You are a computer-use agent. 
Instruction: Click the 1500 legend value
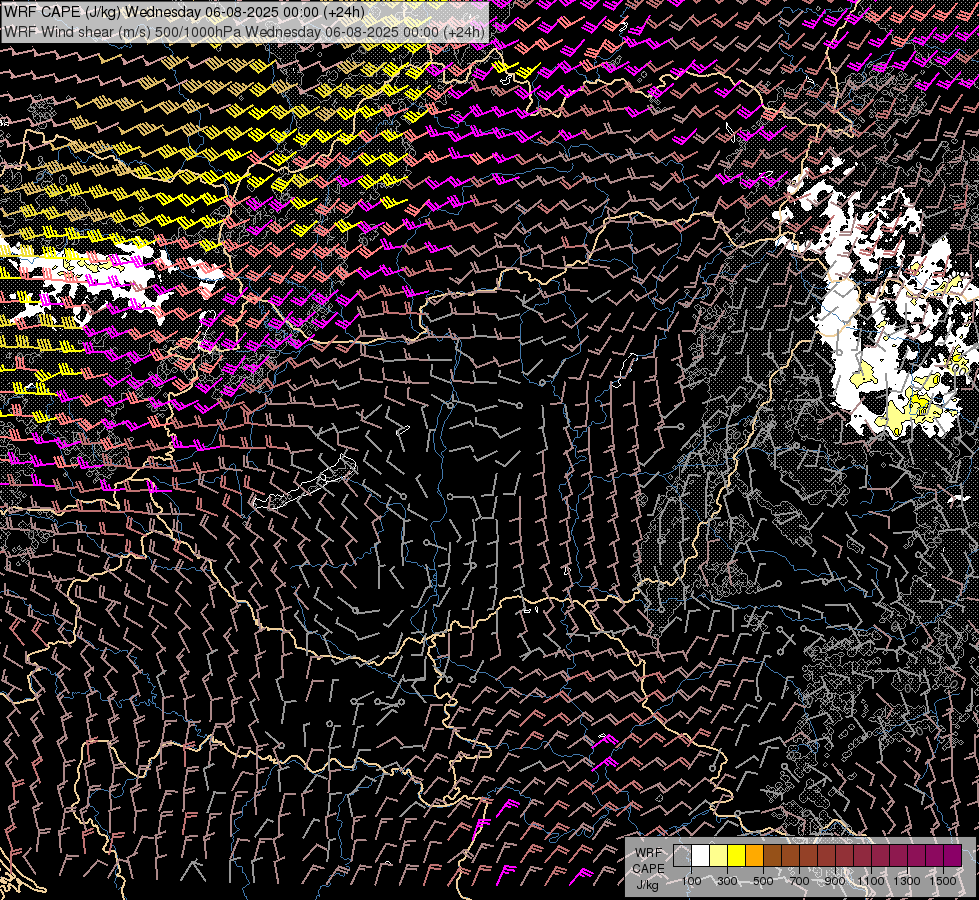pyautogui.click(x=943, y=881)
